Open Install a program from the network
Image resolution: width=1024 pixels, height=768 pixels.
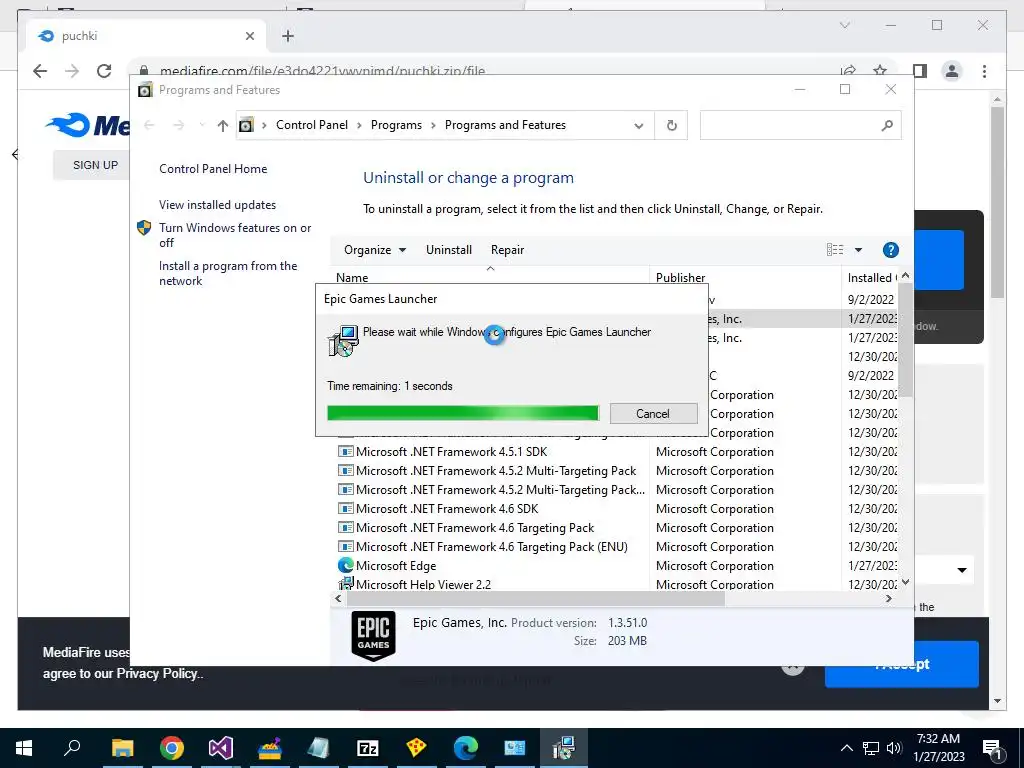pyautogui.click(x=228, y=274)
